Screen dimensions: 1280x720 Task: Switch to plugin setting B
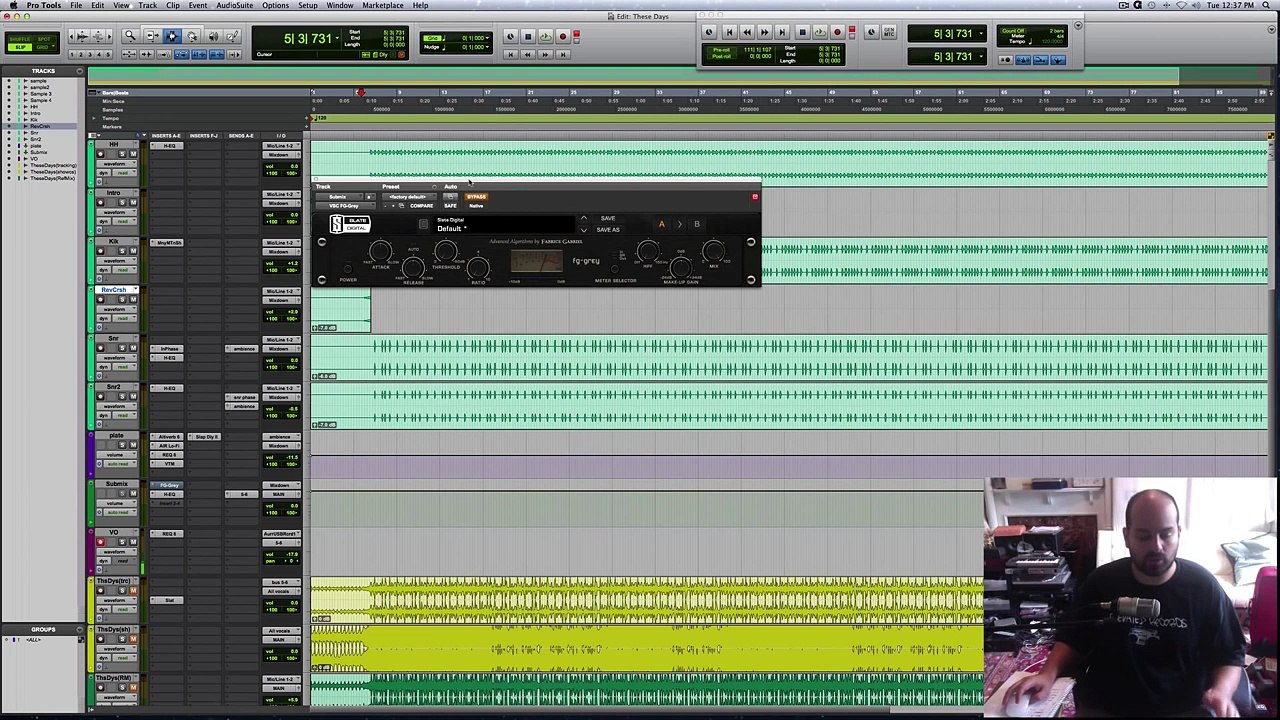(697, 224)
